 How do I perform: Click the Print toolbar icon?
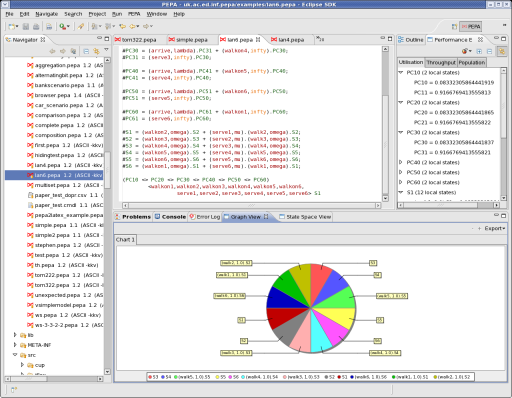click(36, 26)
